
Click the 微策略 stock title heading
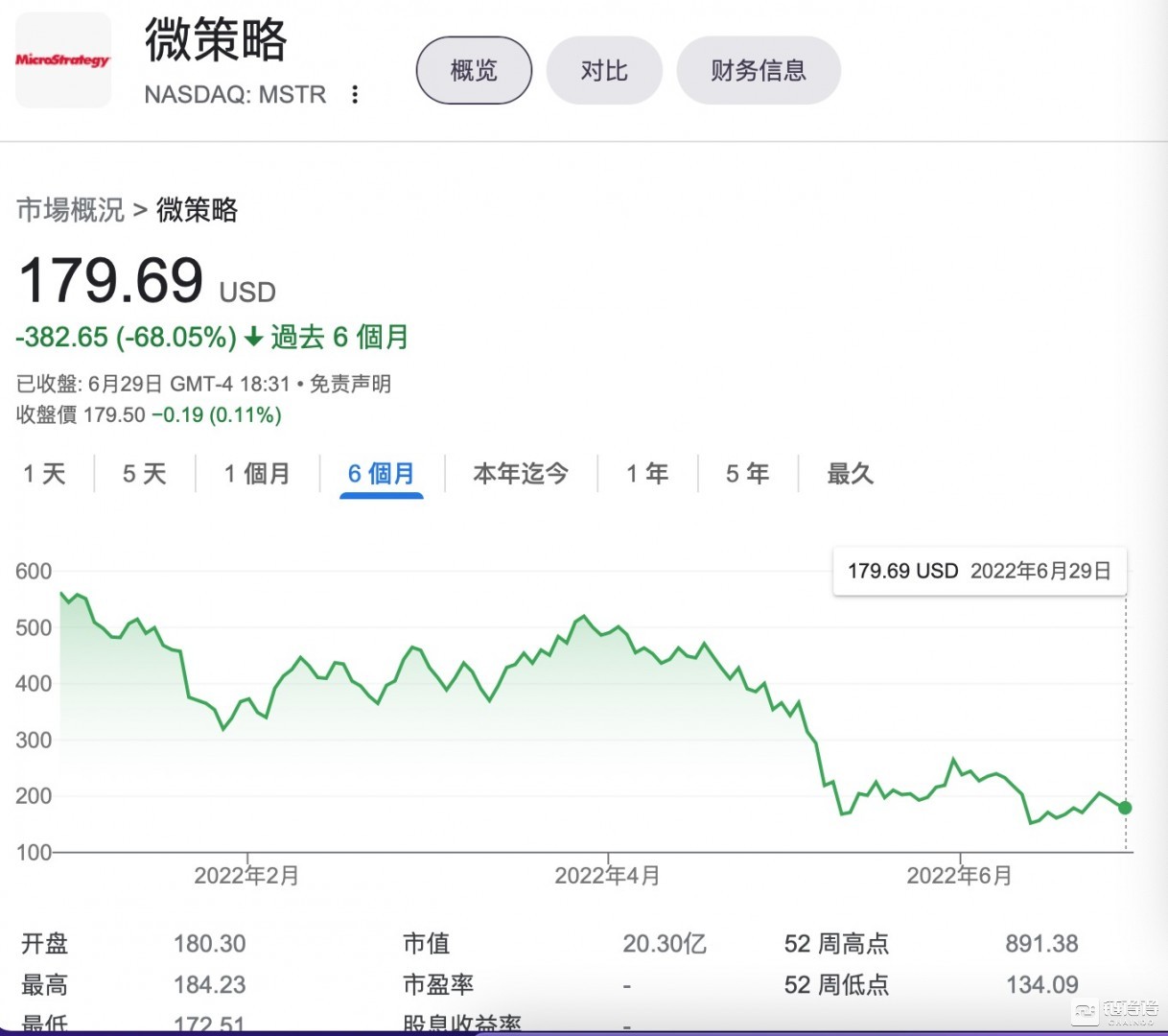pyautogui.click(x=216, y=42)
